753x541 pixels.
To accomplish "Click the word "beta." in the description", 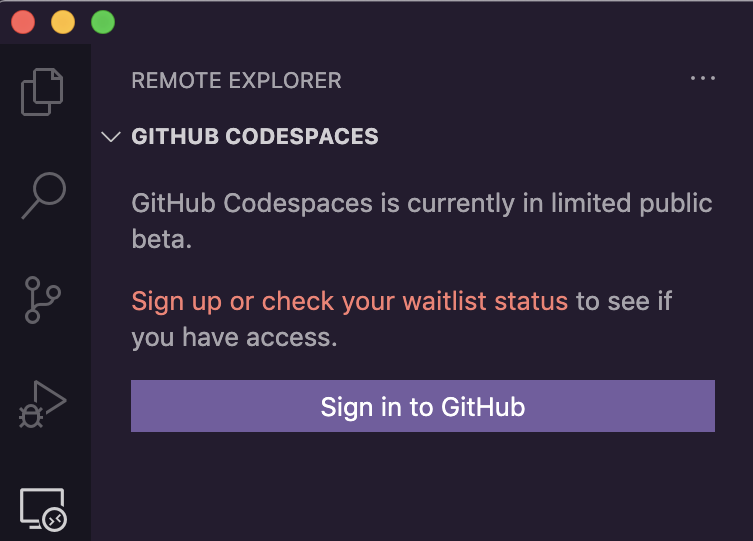I will coord(161,241).
